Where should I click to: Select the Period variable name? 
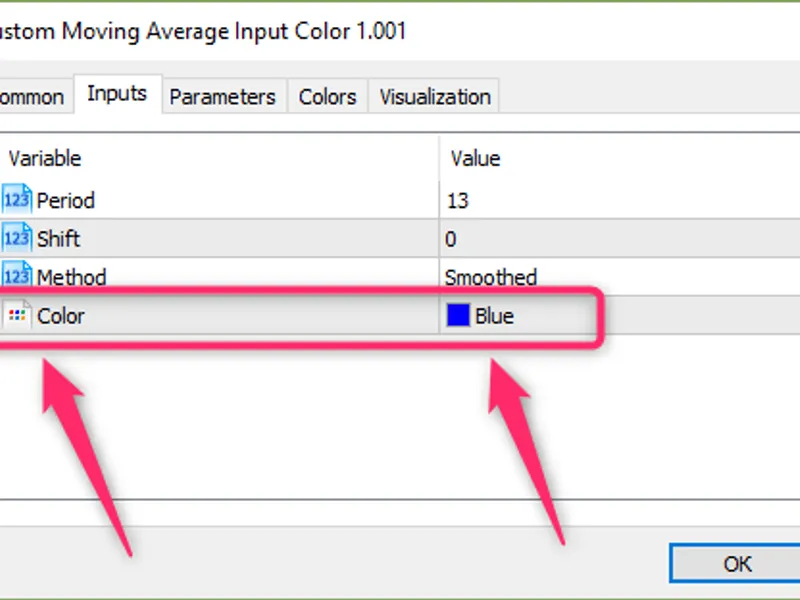pyautogui.click(x=66, y=201)
